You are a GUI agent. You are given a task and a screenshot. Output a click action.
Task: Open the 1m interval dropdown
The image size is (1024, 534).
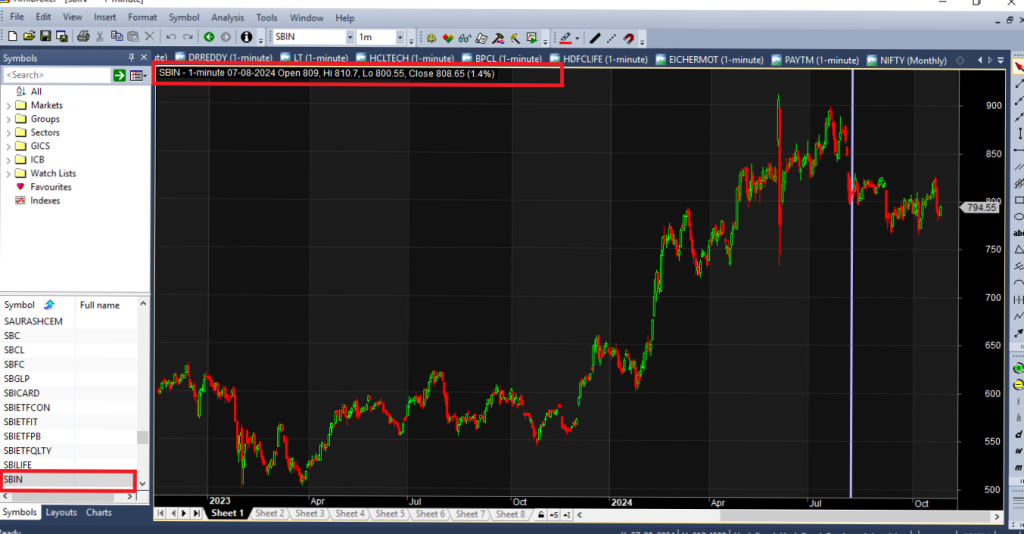[x=400, y=37]
